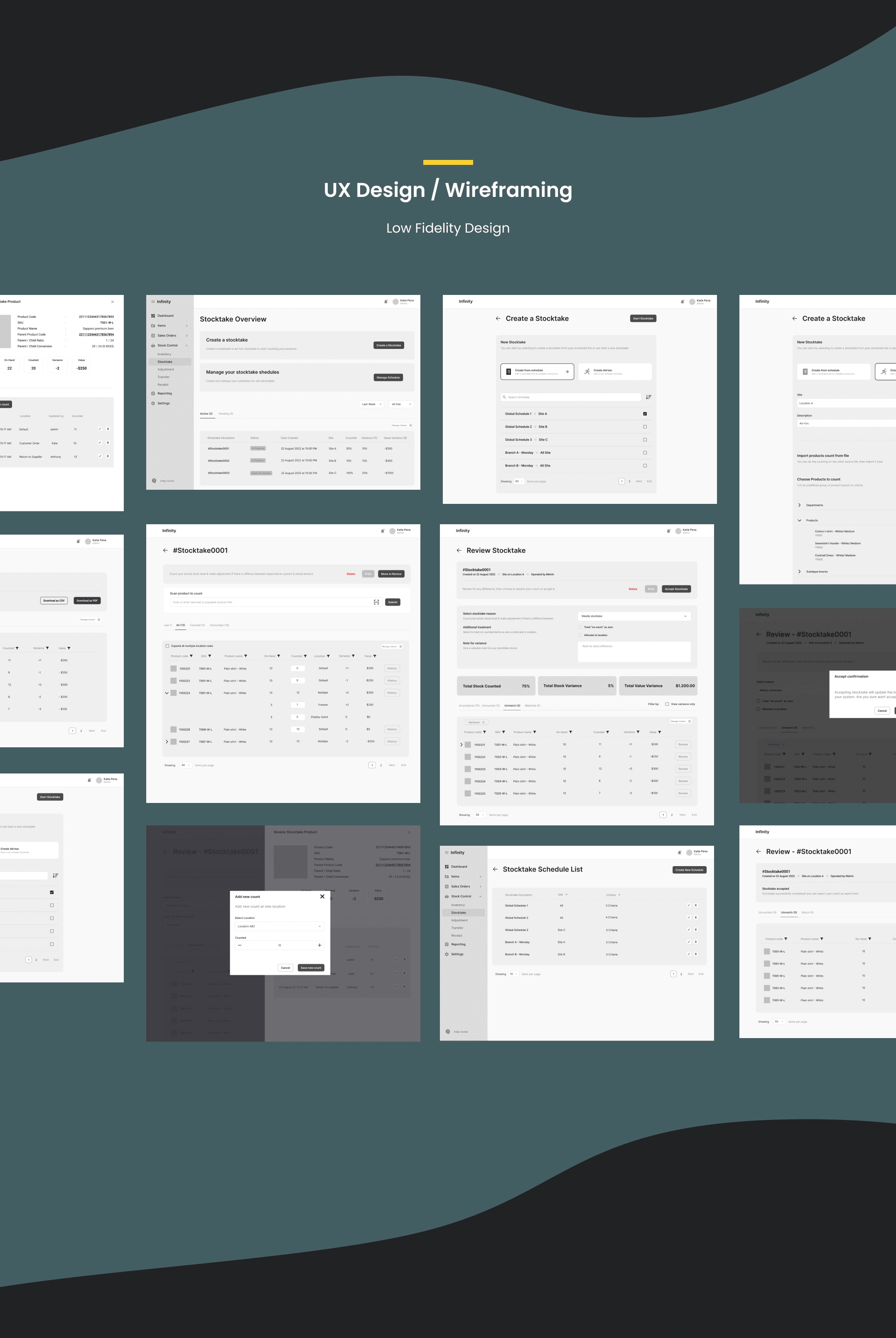Image resolution: width=896 pixels, height=1338 pixels.
Task: Go back from Stocktake Schedule List screen
Action: (496, 869)
